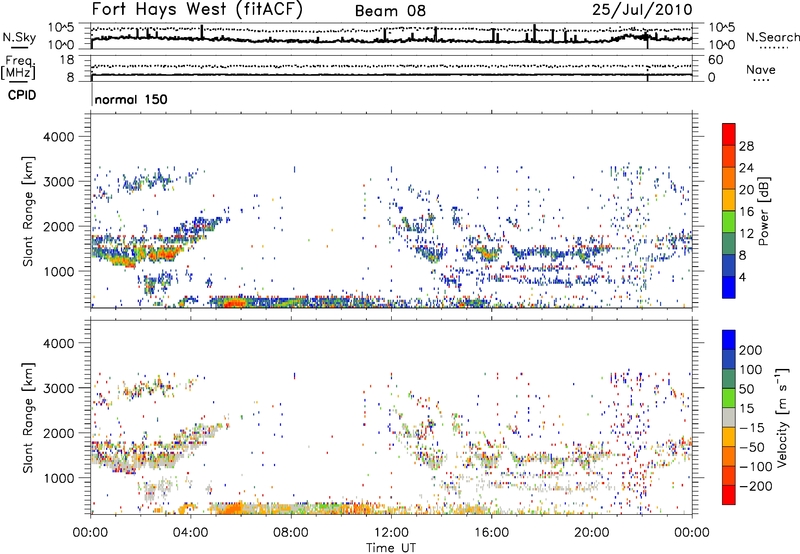Click the '16:00' time tick label
Viewport: 800px width, 554px height.
click(x=491, y=533)
